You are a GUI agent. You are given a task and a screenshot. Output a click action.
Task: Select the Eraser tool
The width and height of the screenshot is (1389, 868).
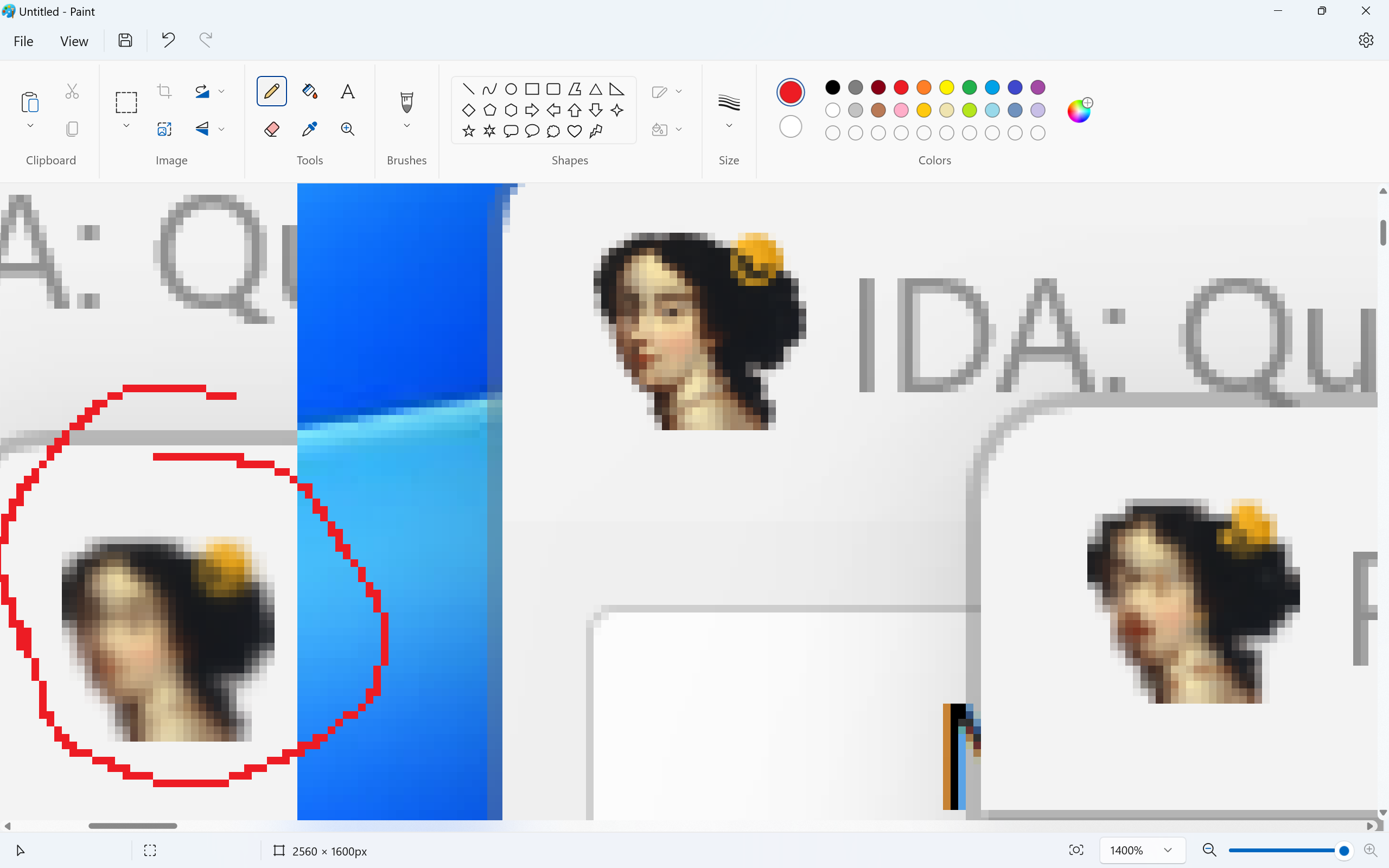pyautogui.click(x=271, y=129)
